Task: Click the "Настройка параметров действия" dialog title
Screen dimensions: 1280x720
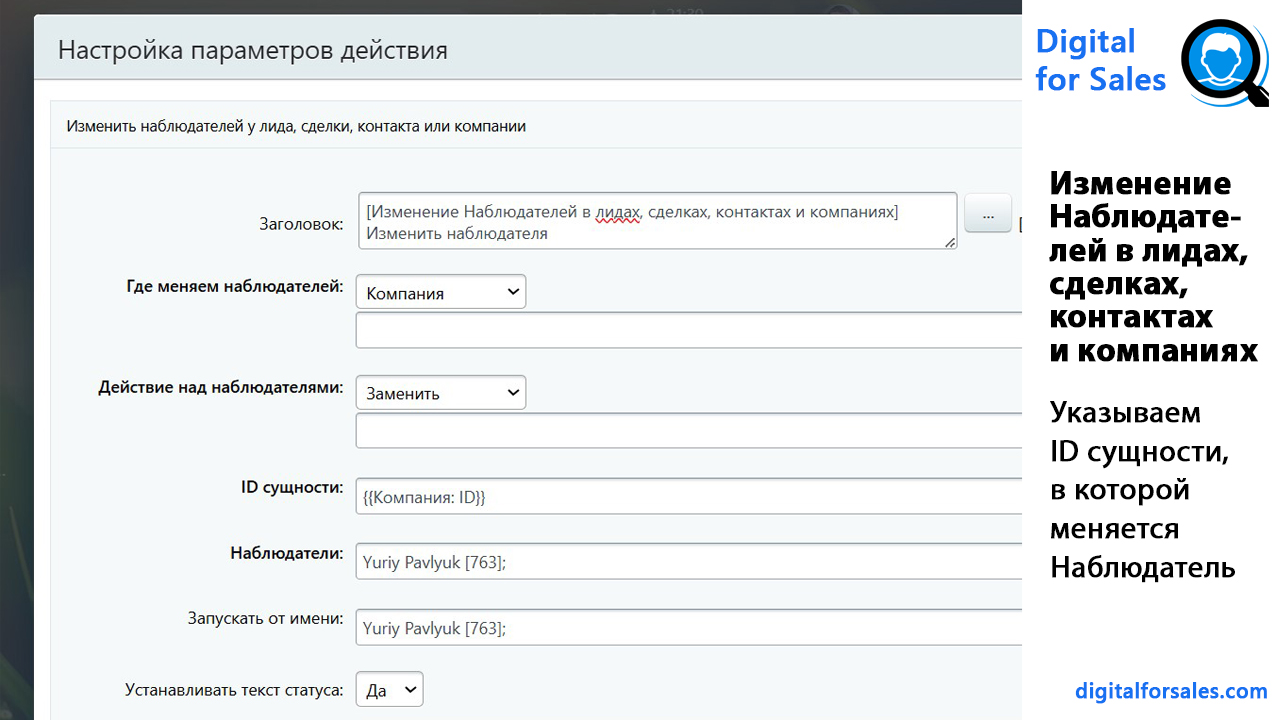Action: coord(253,50)
